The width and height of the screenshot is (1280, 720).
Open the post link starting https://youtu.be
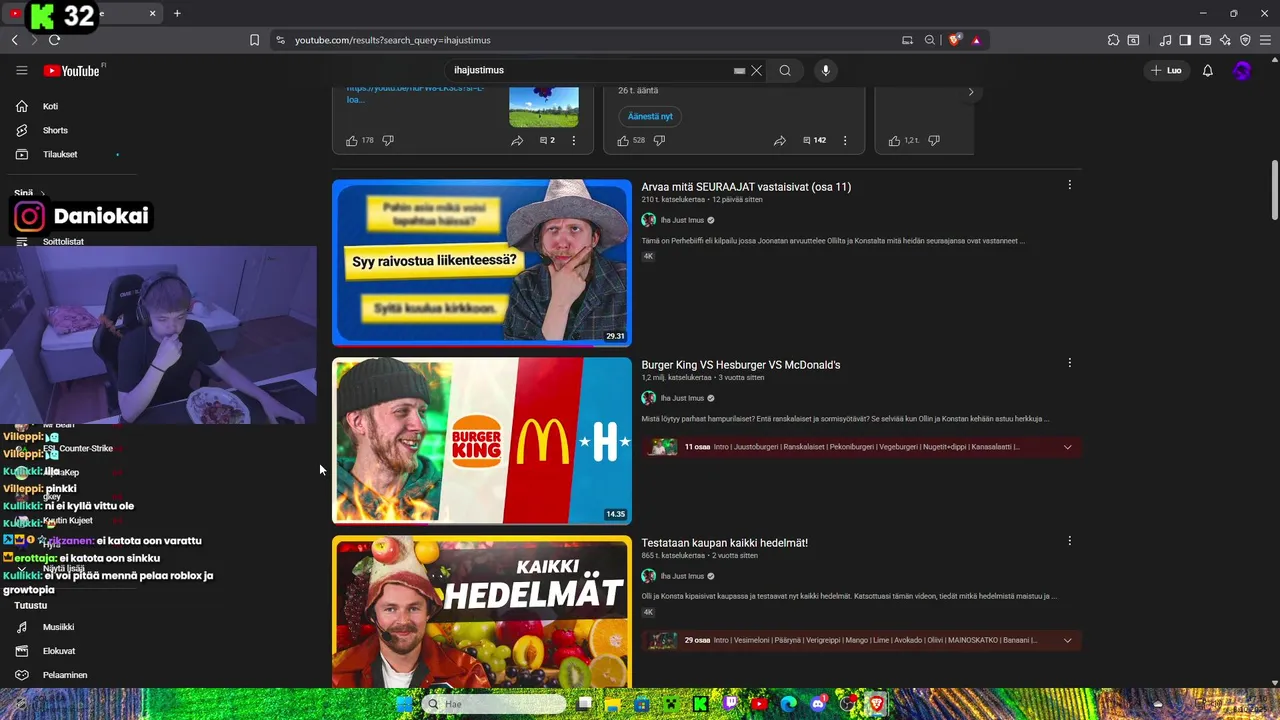pos(416,93)
